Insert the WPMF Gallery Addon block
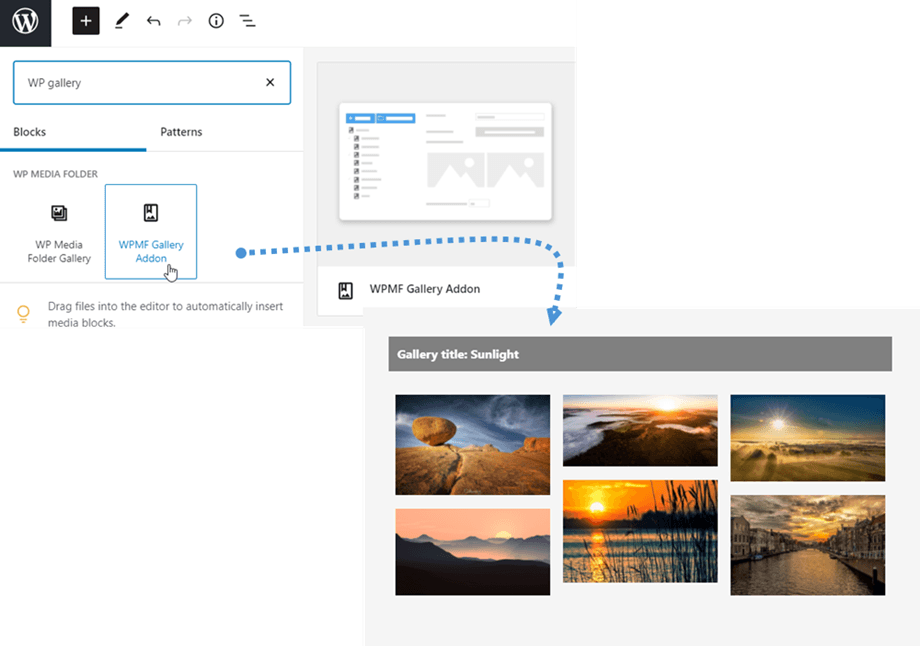 (x=151, y=232)
